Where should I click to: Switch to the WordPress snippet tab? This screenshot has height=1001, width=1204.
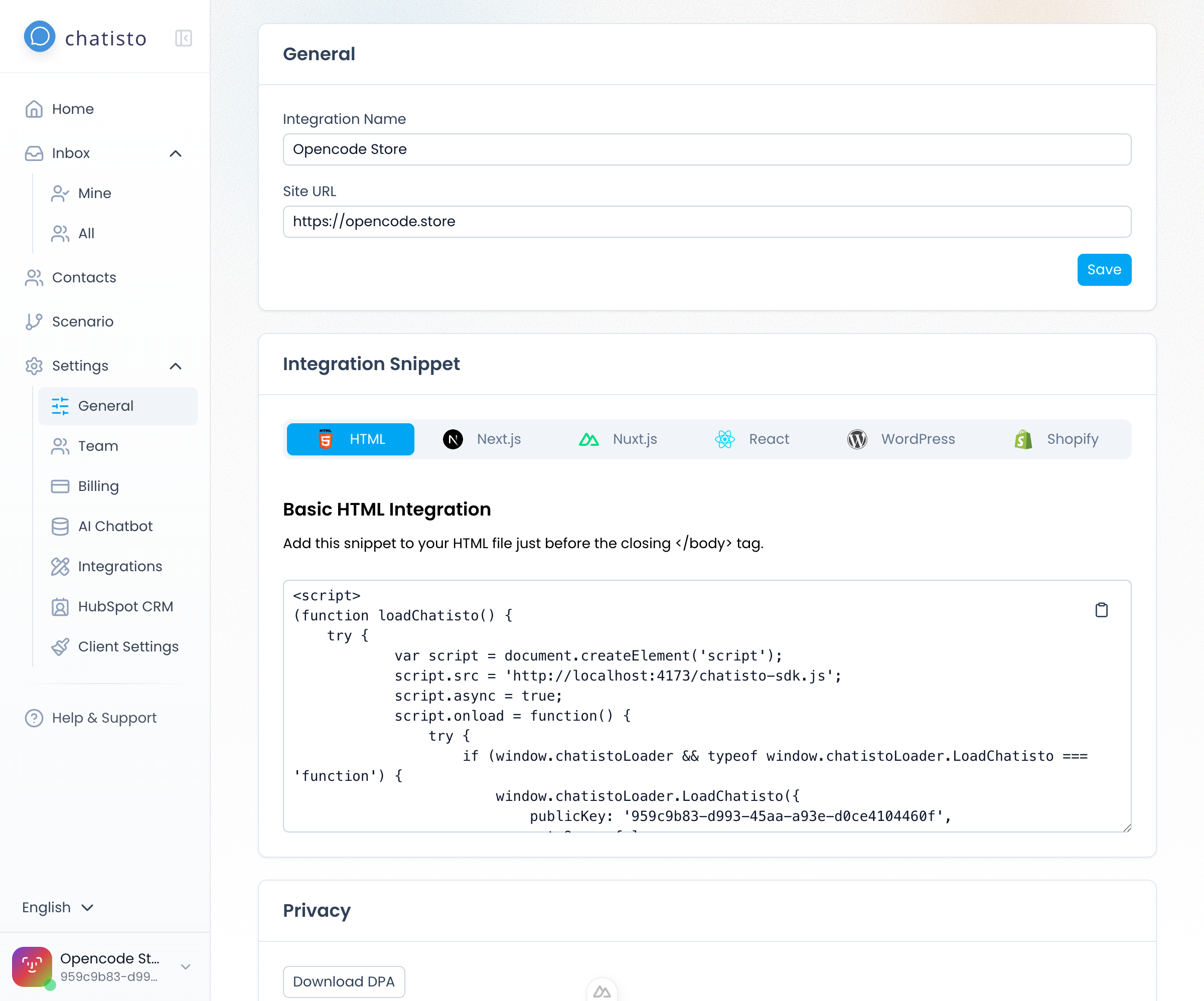(x=900, y=439)
